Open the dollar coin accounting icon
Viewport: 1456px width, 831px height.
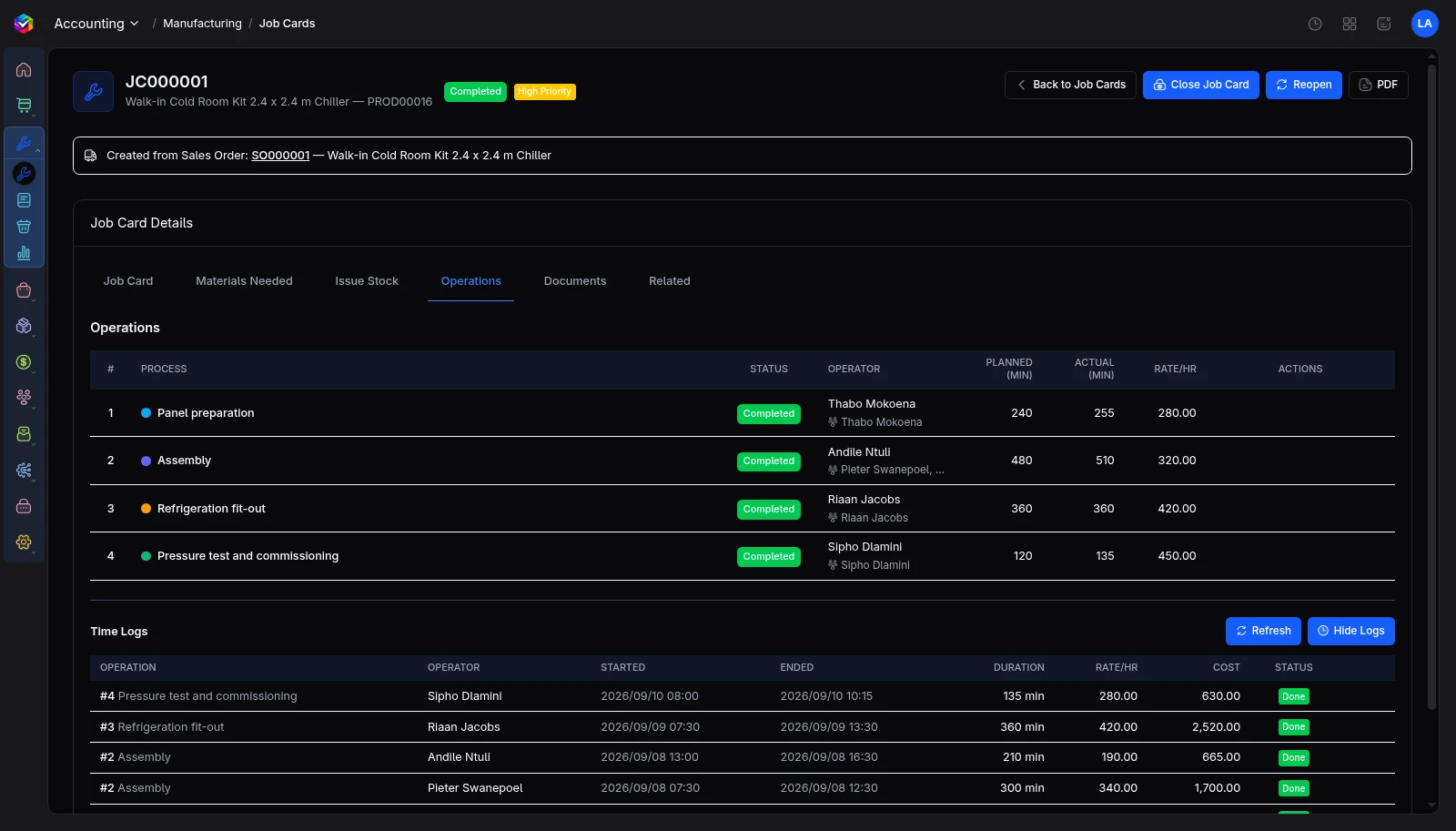pyautogui.click(x=24, y=362)
